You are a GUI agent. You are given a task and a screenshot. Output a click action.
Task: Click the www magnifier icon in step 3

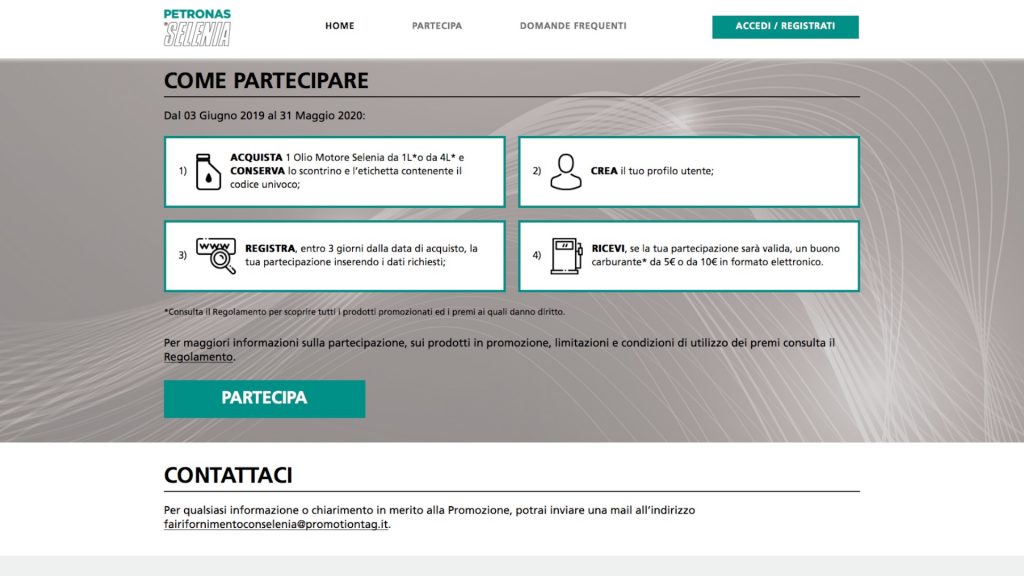click(216, 256)
